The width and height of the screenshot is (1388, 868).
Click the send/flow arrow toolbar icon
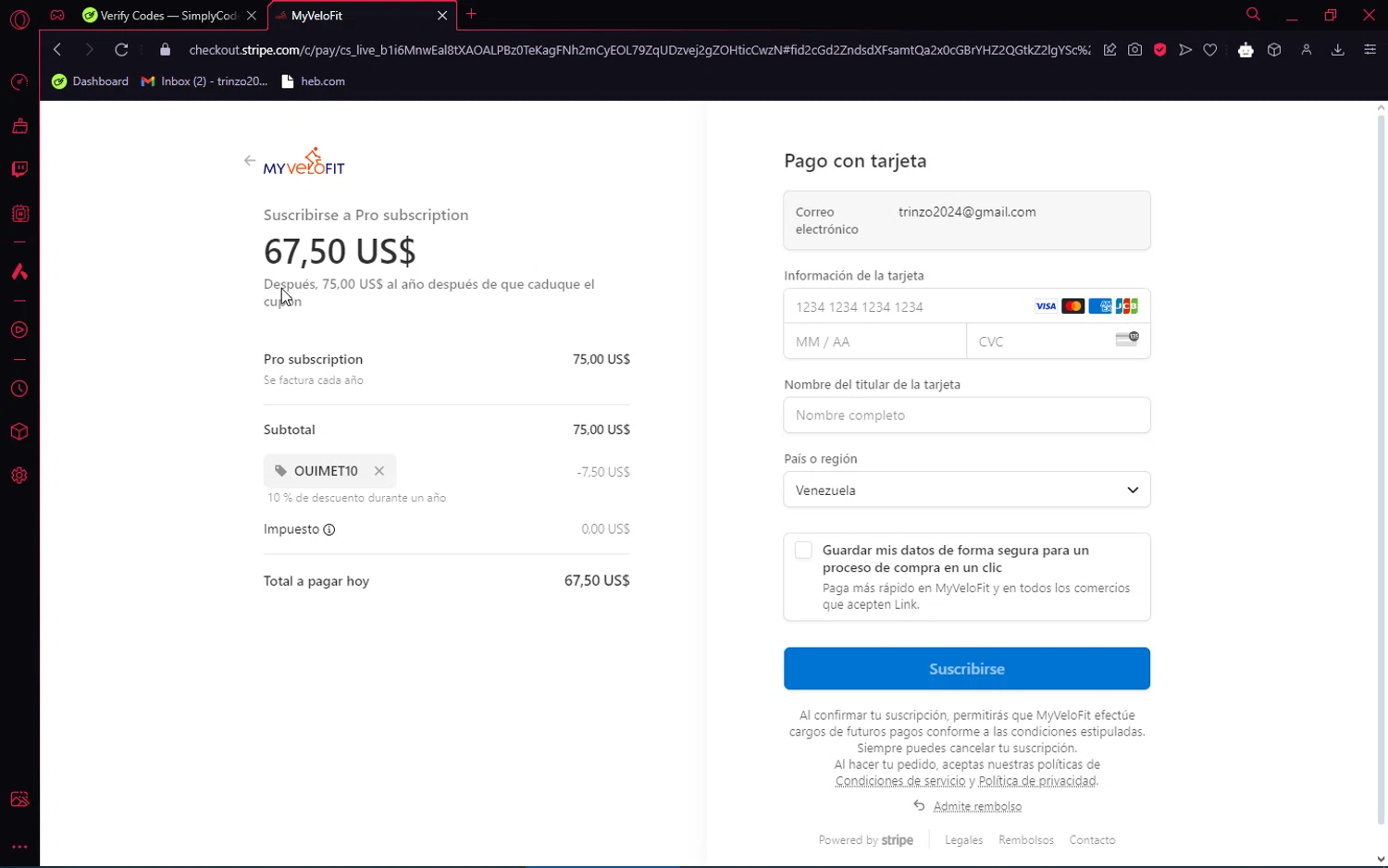coord(1185,50)
